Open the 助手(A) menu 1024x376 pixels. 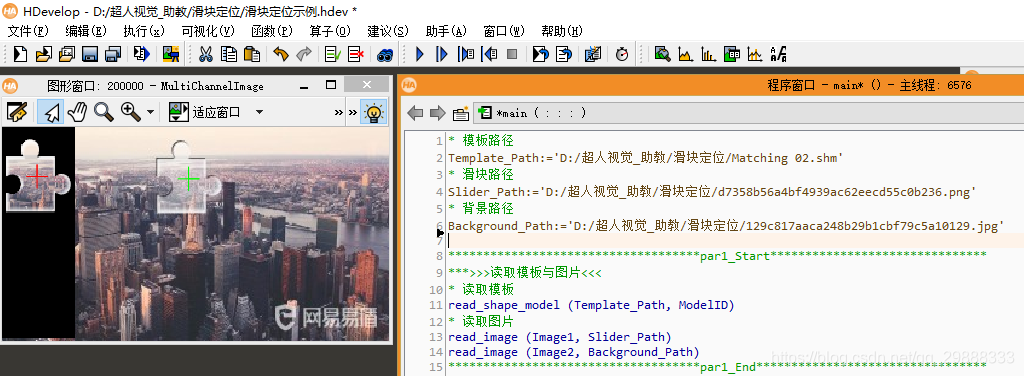click(446, 31)
